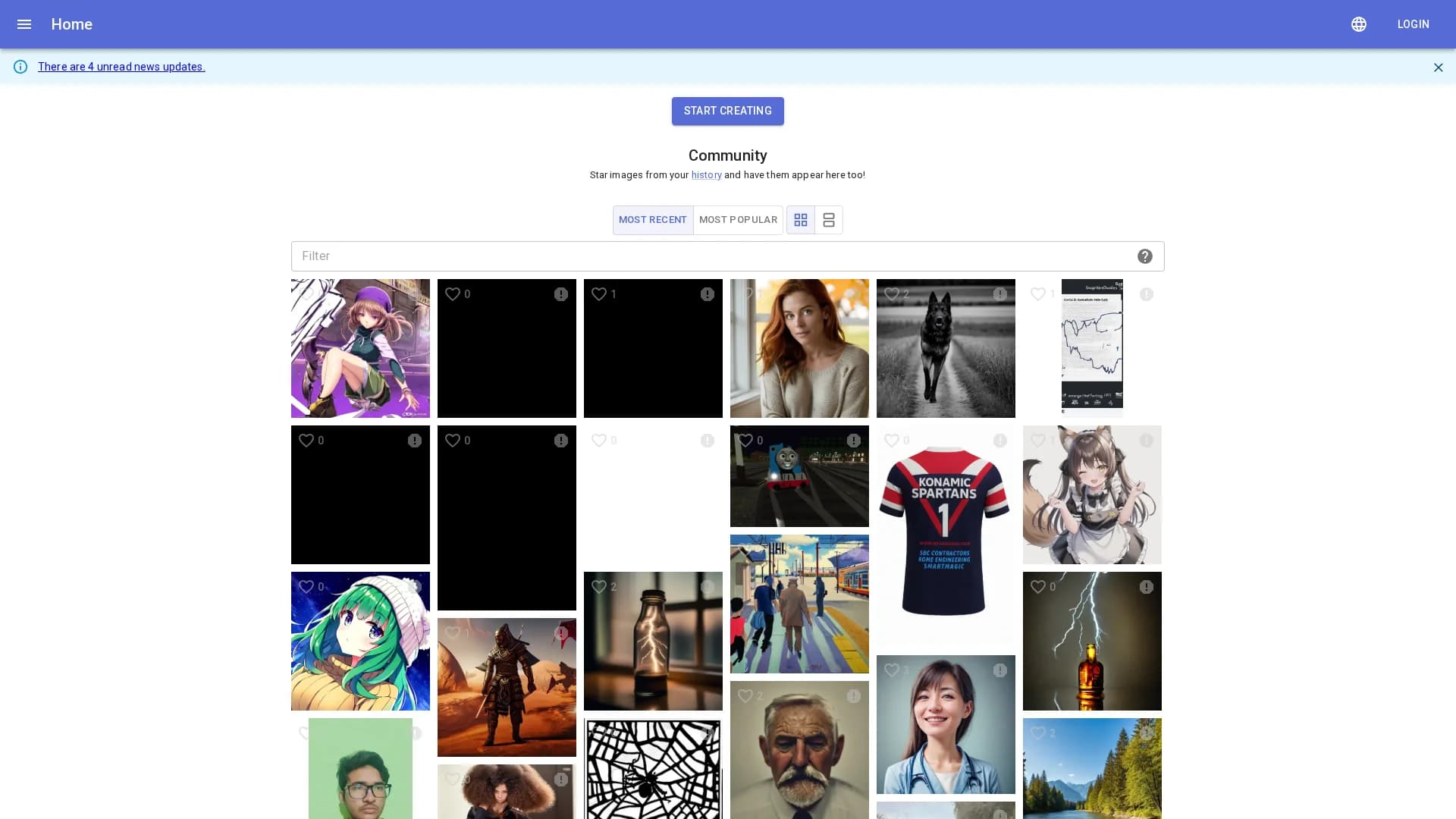The height and width of the screenshot is (819, 1456).
Task: Click the info icon in news banner
Action: 20,67
